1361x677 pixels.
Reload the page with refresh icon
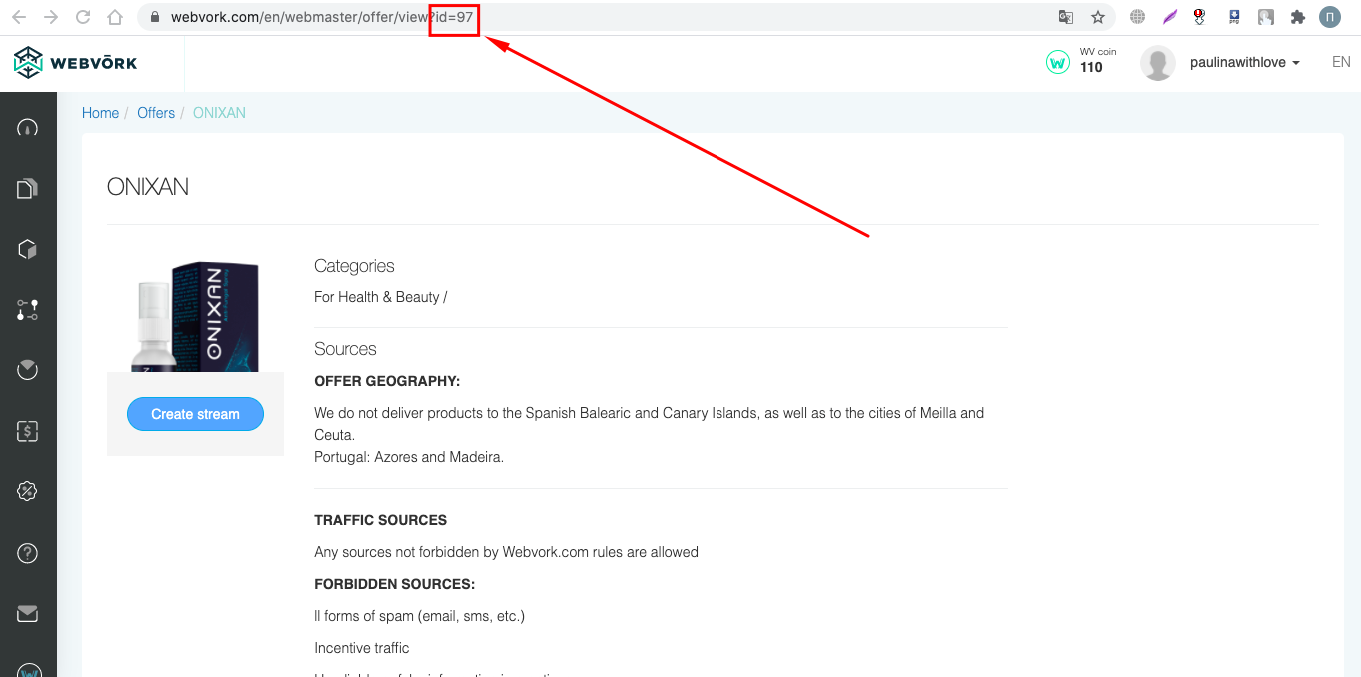(x=83, y=17)
